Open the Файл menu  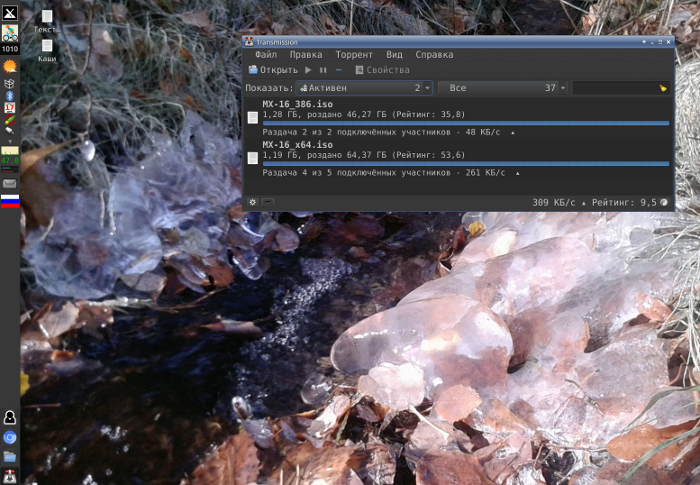tap(266, 54)
